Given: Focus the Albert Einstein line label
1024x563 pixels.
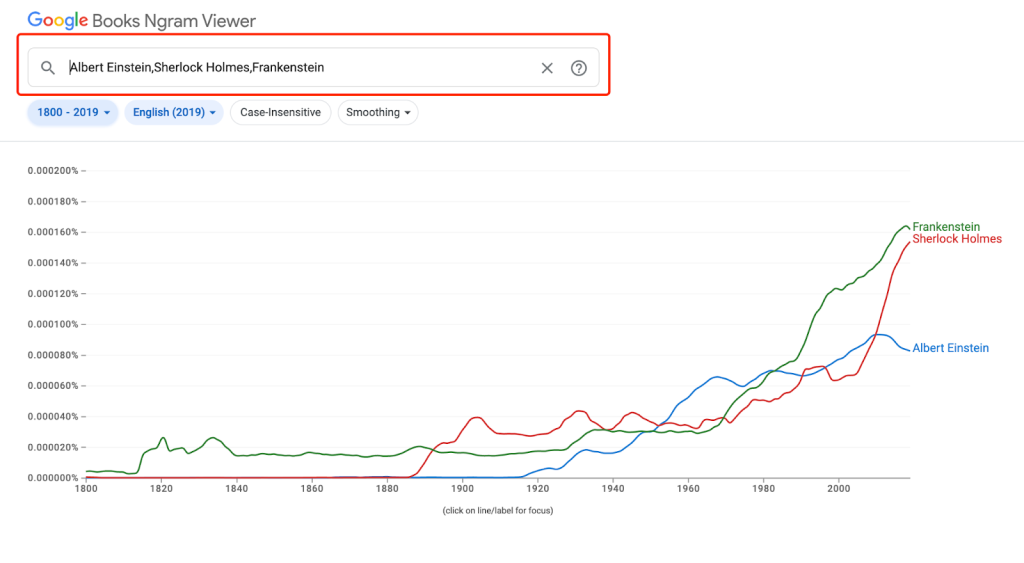Looking at the screenshot, I should point(950,348).
